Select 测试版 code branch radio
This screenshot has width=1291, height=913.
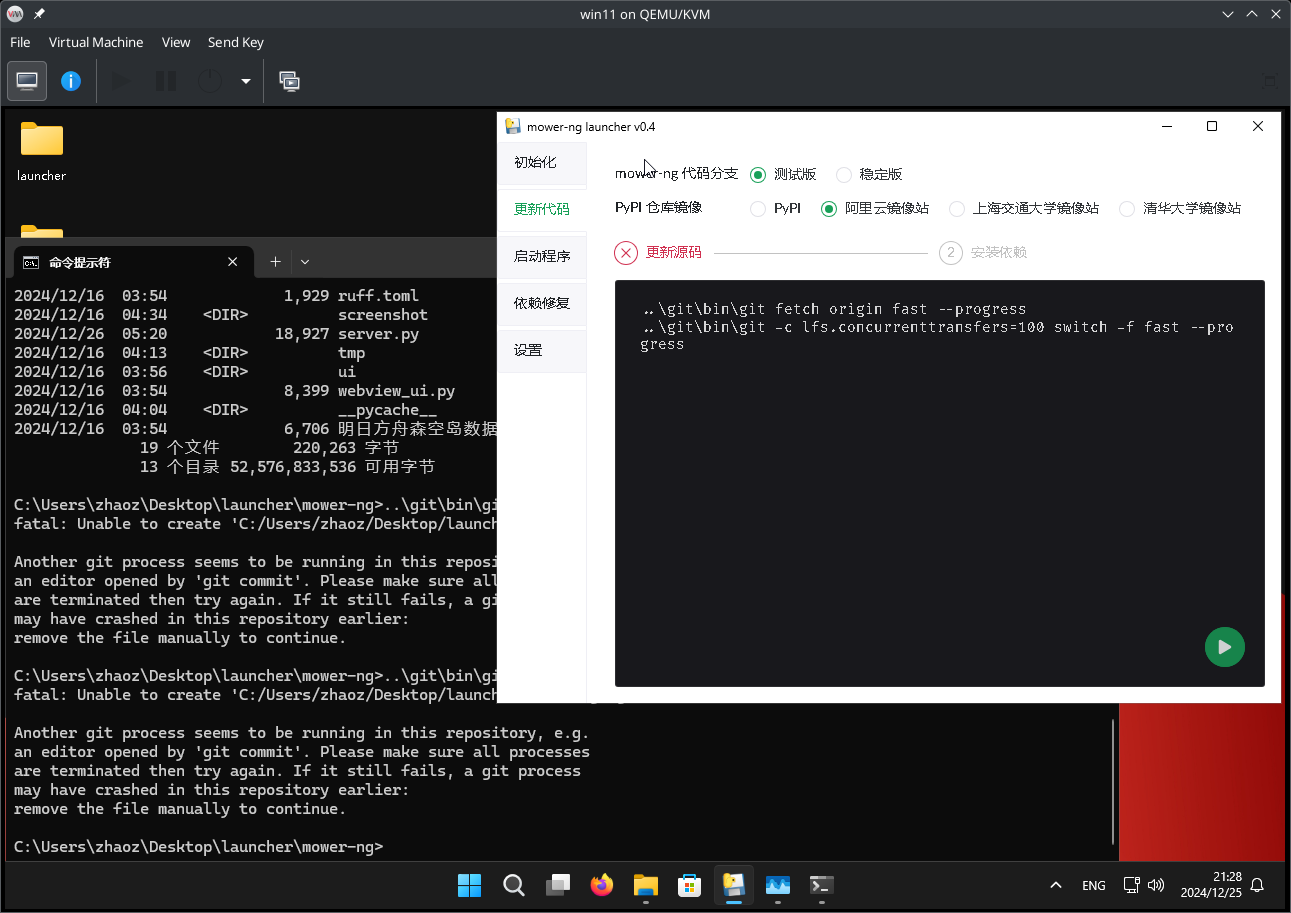tap(758, 174)
